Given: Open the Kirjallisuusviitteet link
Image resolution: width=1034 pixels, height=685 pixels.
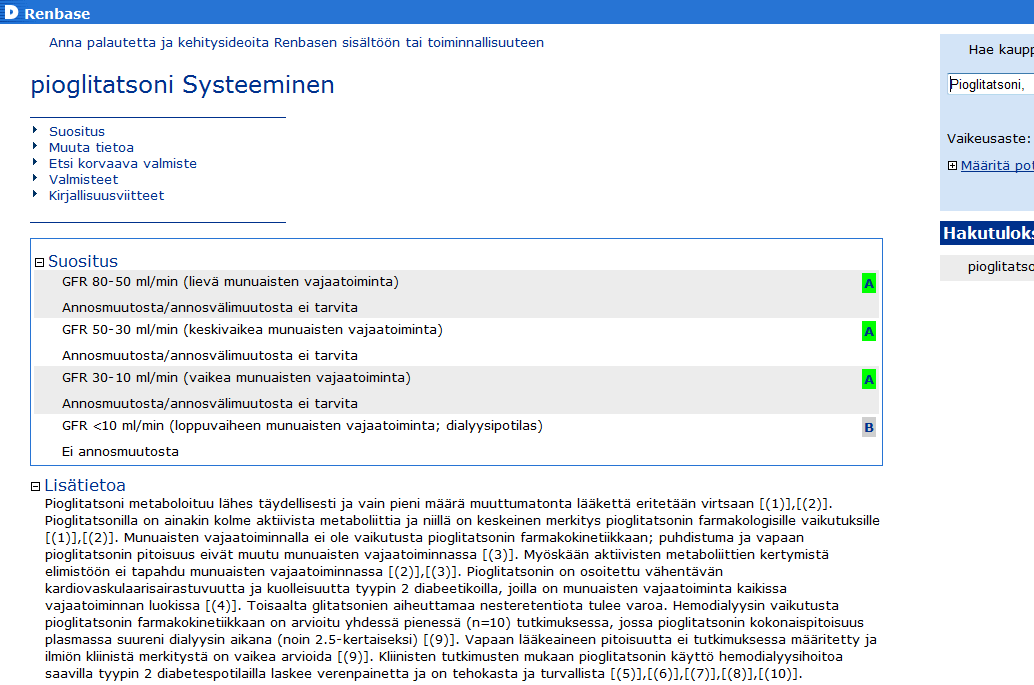Looking at the screenshot, I should point(106,195).
